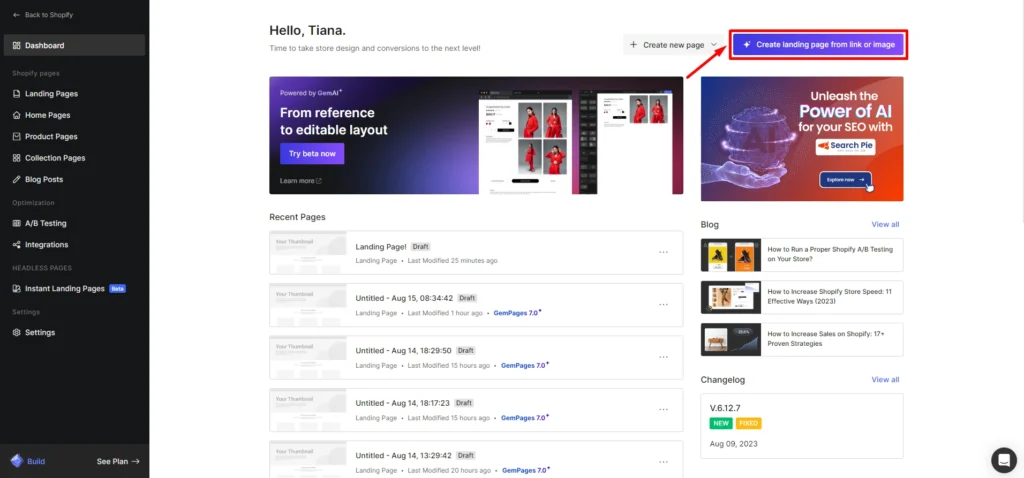Click the Collection Pages grid icon
1024x478 pixels.
tap(16, 158)
